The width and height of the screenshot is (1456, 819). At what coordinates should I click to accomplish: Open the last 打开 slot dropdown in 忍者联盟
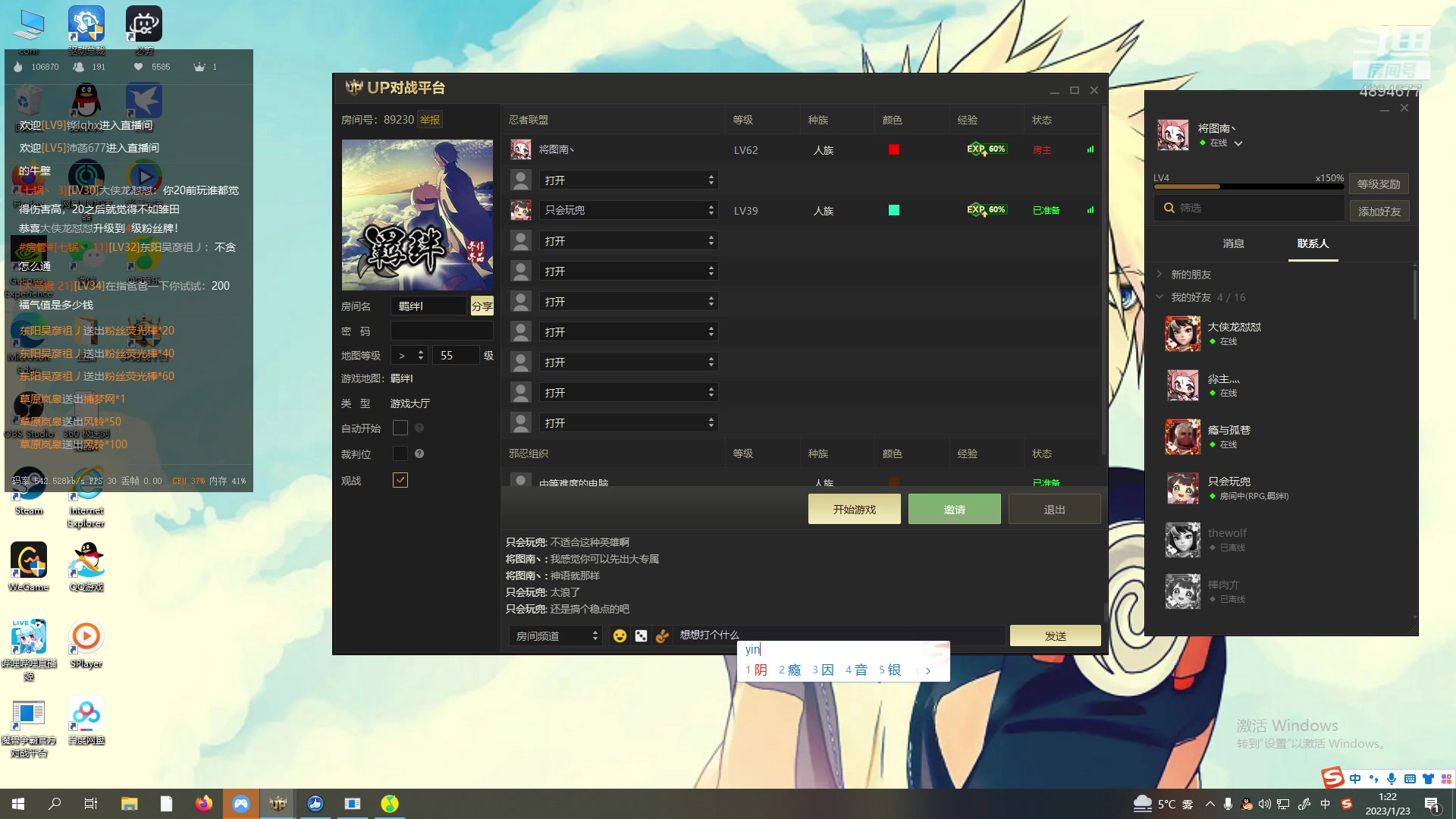click(x=629, y=422)
